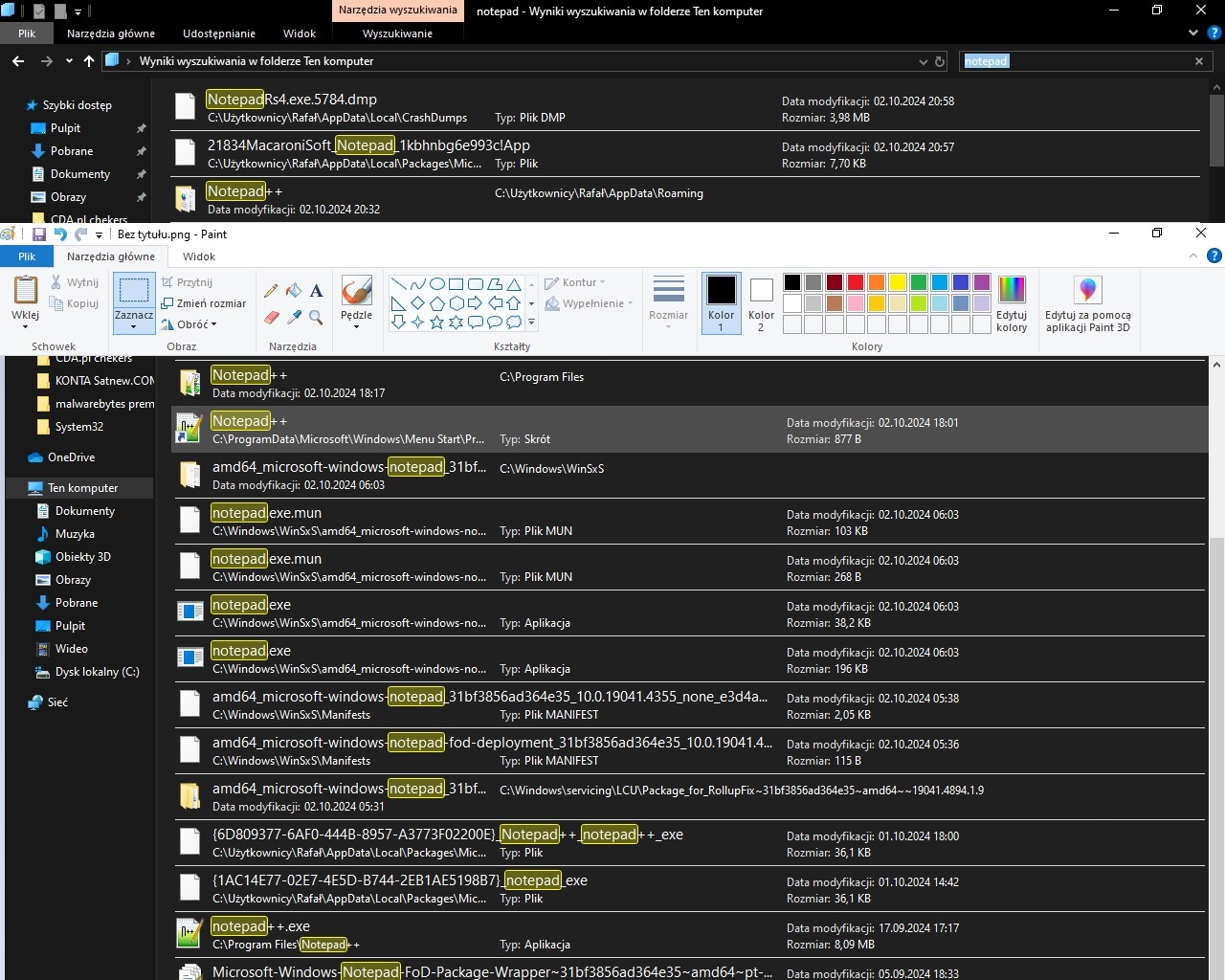Clear the Explorer search with the X
The width and height of the screenshot is (1225, 980).
click(x=1199, y=61)
